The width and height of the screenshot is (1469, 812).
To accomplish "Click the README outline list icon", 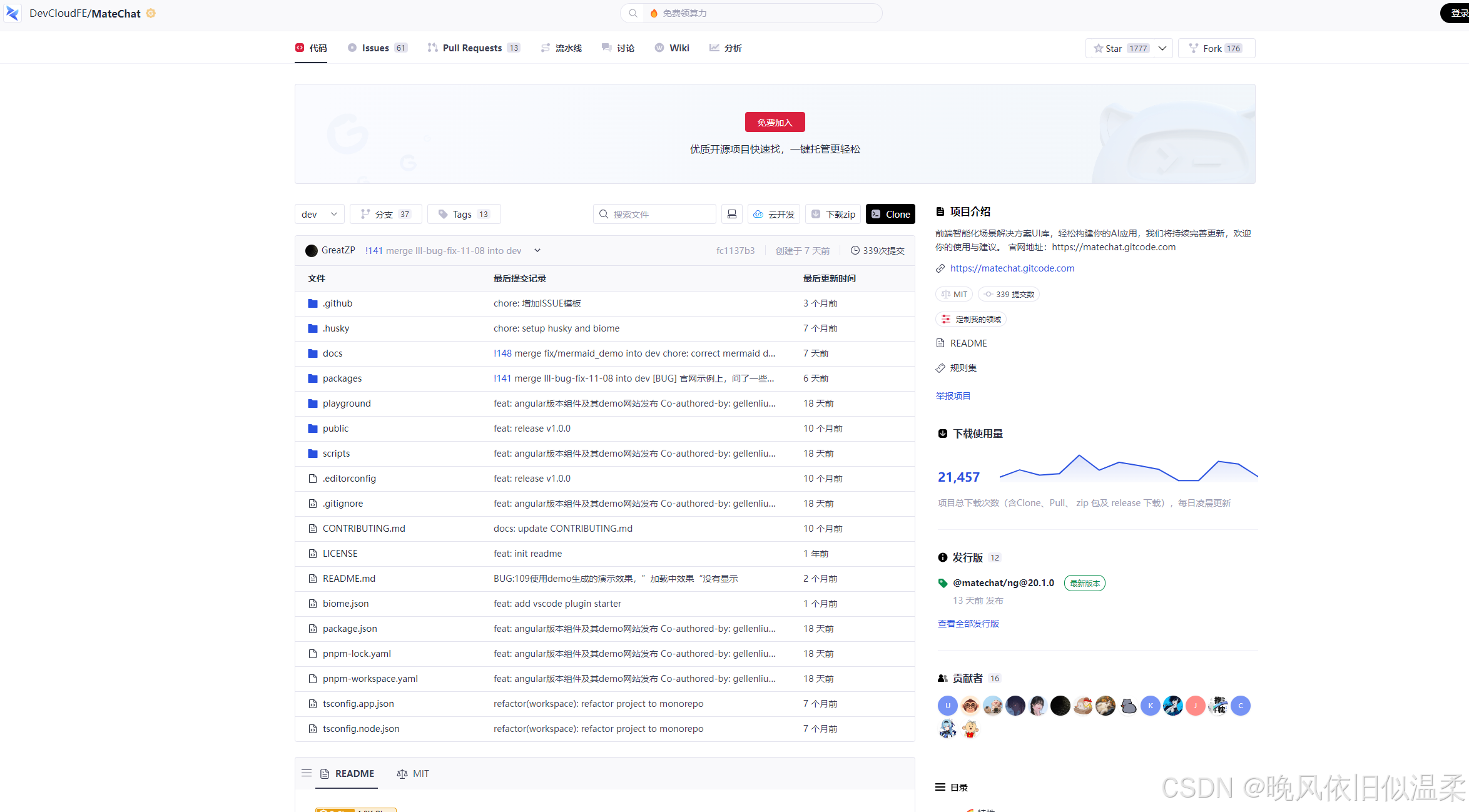I will coord(307,773).
